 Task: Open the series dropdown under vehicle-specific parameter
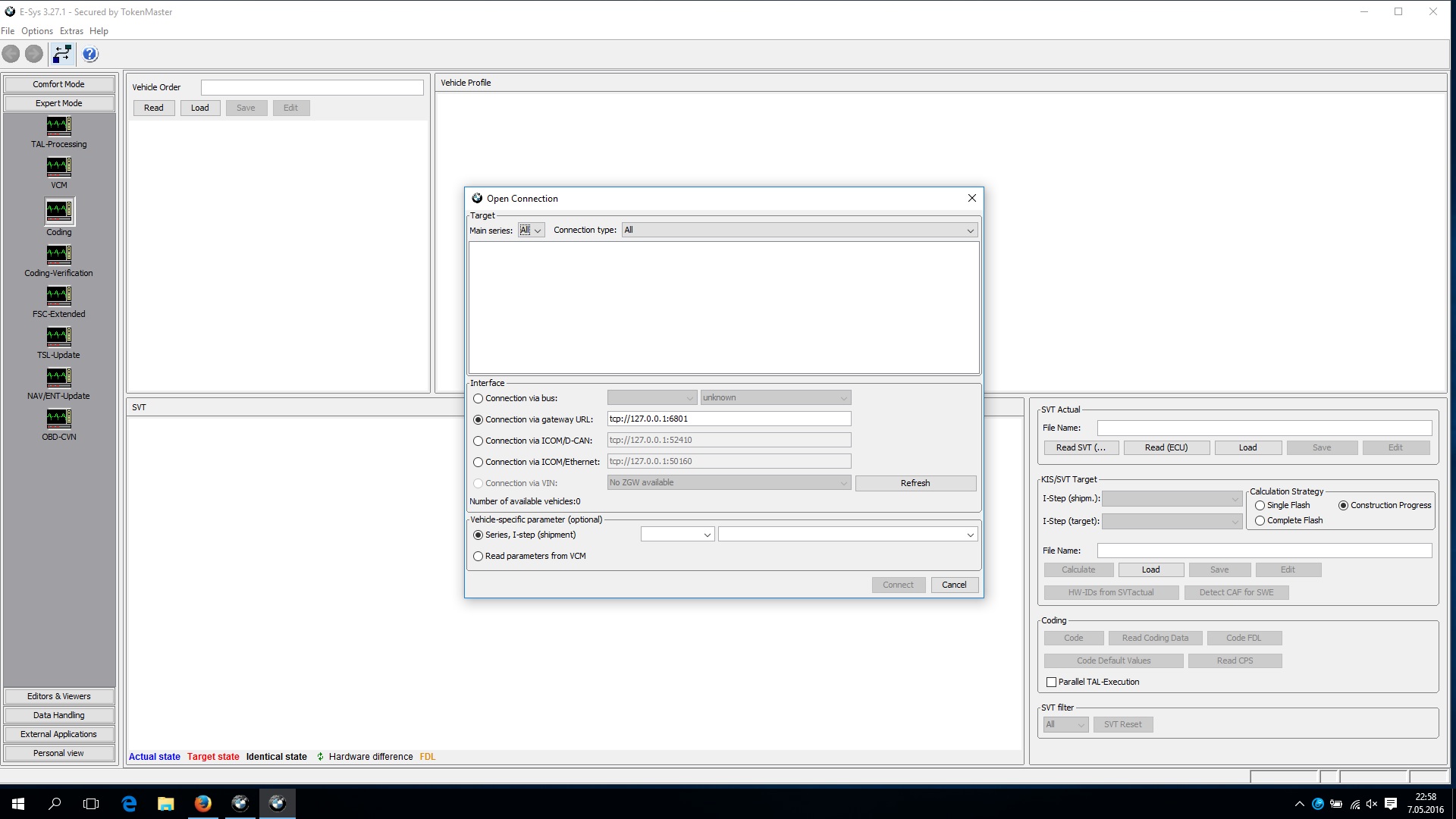click(x=677, y=535)
